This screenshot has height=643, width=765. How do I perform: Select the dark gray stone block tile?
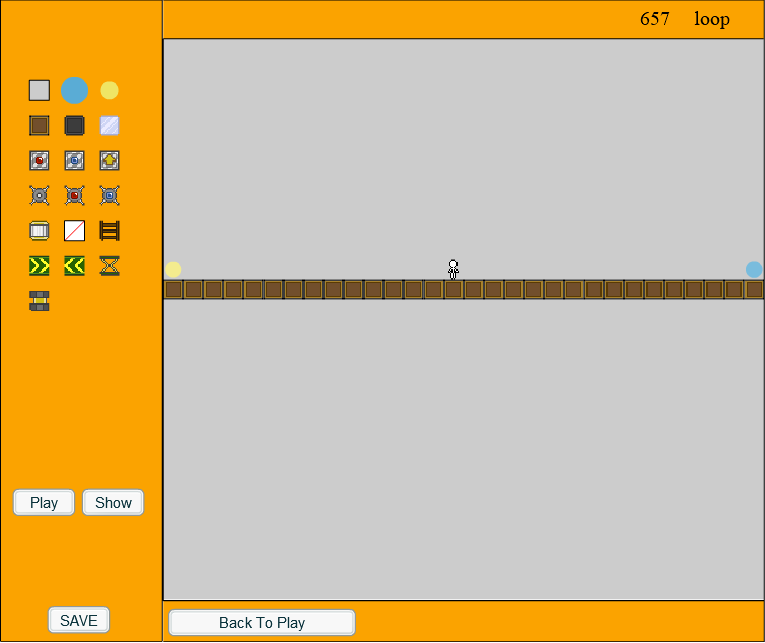click(x=75, y=125)
